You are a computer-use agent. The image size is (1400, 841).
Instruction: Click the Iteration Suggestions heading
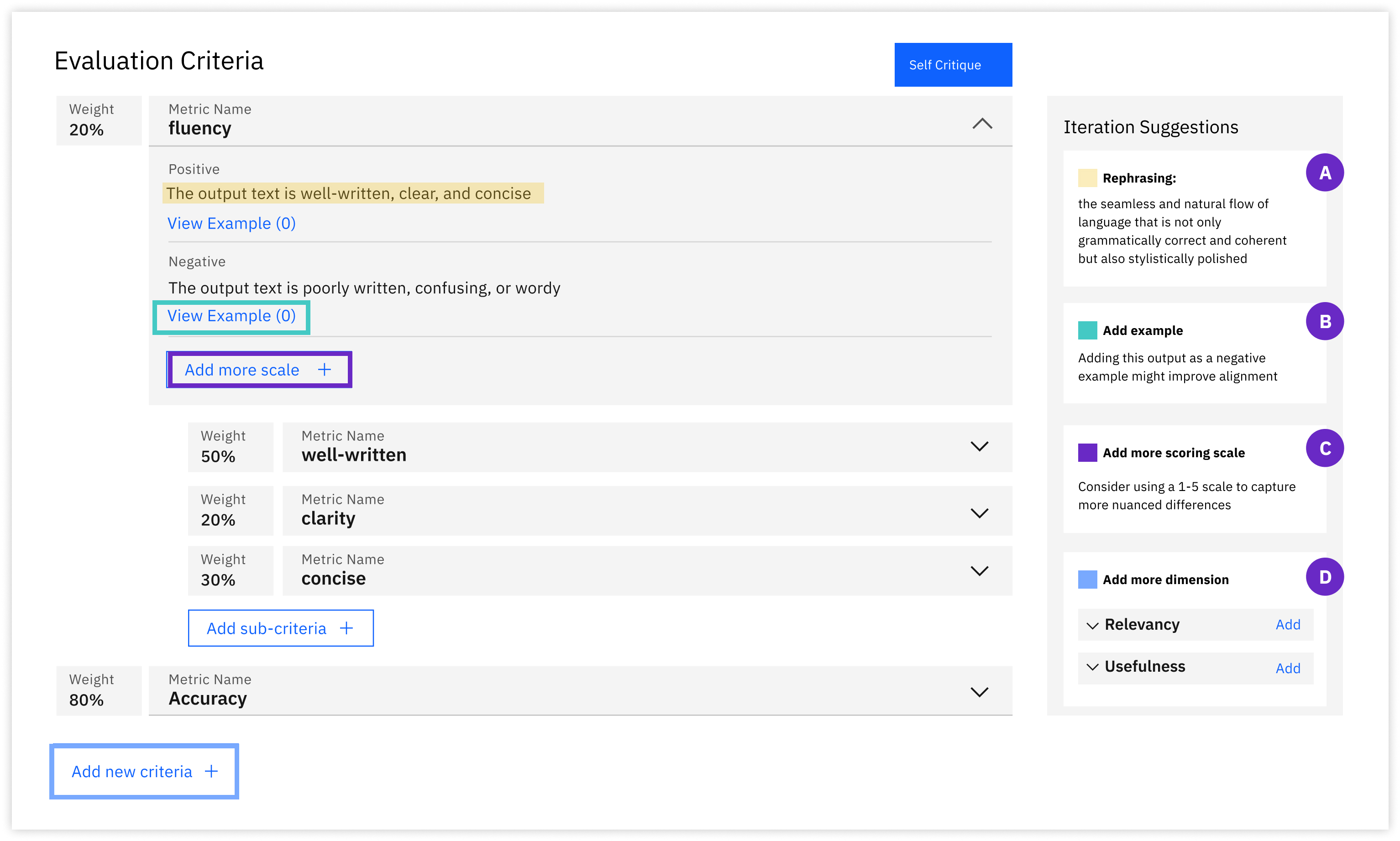pyautogui.click(x=1150, y=127)
